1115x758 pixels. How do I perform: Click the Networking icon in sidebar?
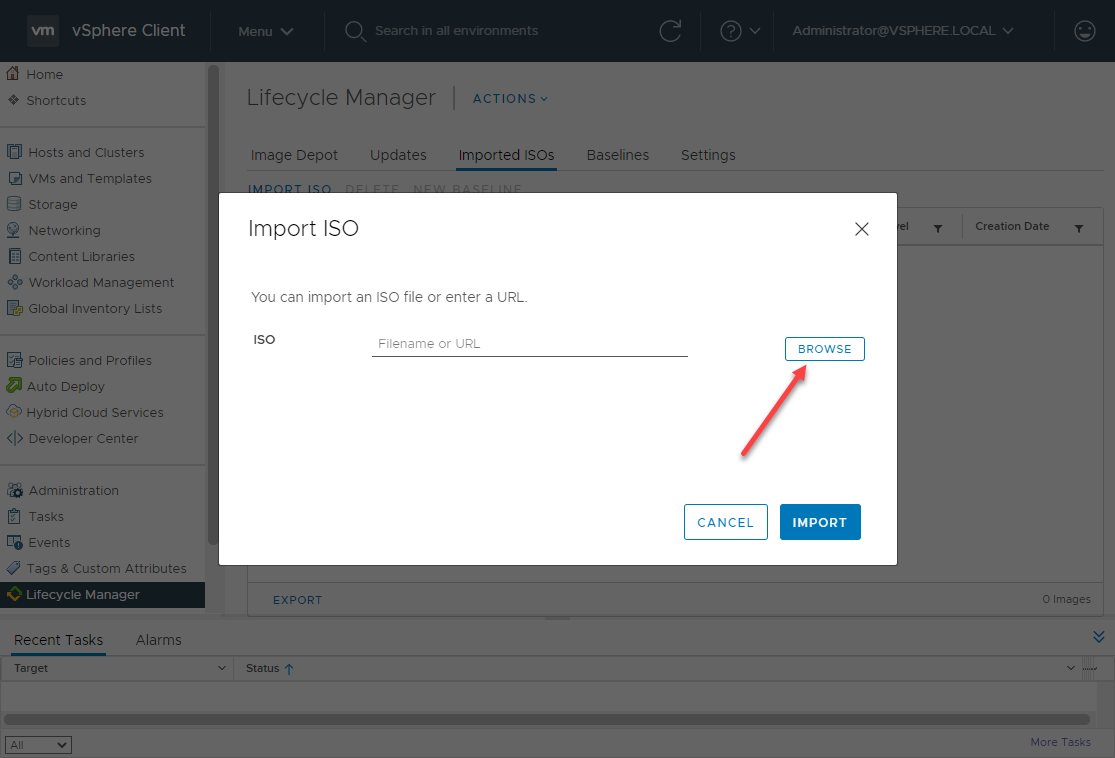click(x=14, y=230)
